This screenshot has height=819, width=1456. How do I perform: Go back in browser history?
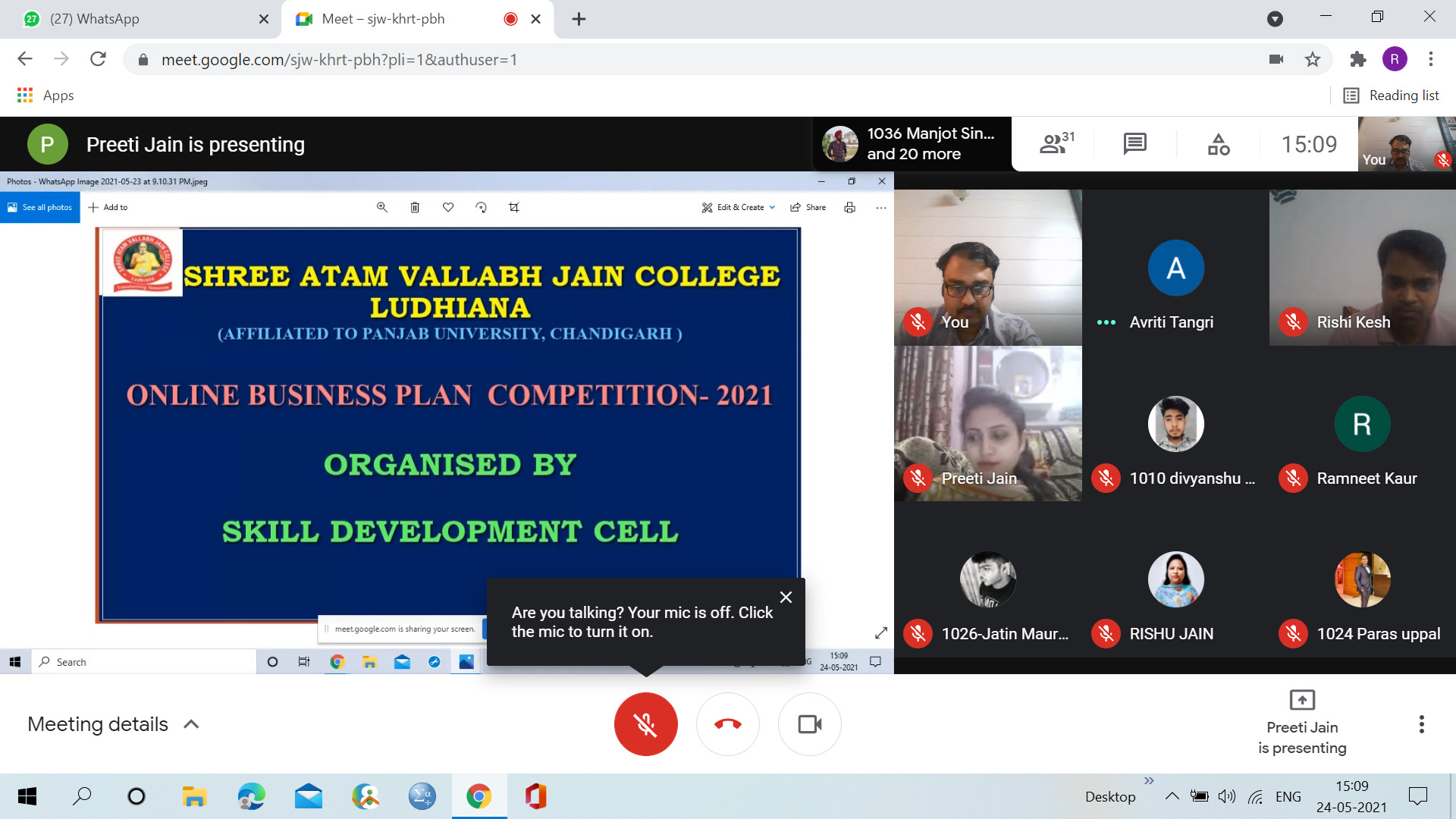pyautogui.click(x=25, y=59)
